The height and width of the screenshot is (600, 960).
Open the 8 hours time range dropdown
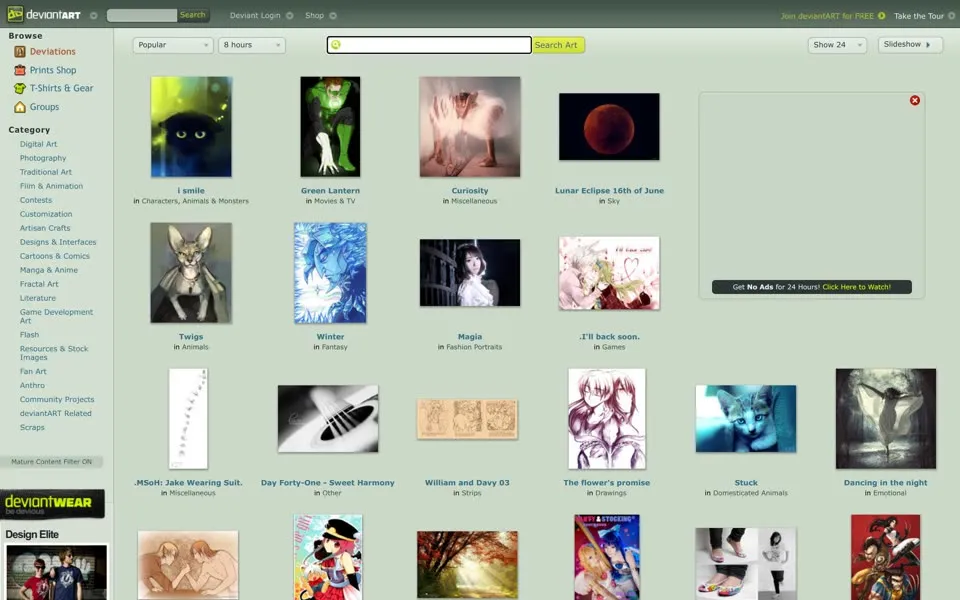(252, 45)
